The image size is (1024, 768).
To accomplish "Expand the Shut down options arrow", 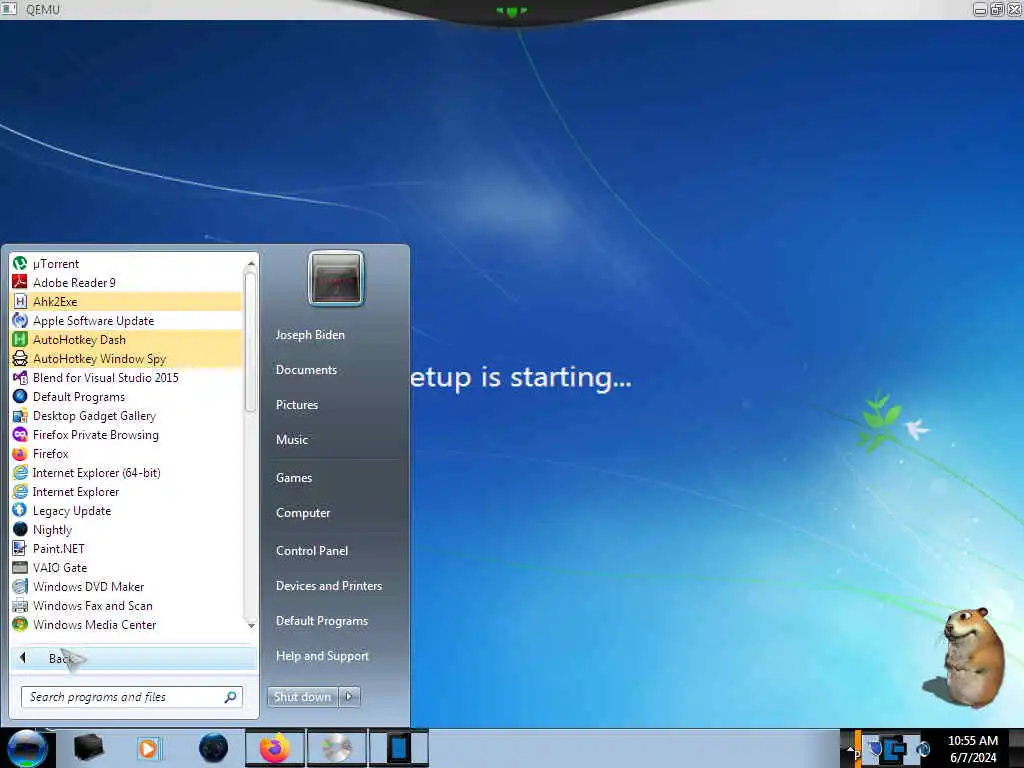I will 349,697.
